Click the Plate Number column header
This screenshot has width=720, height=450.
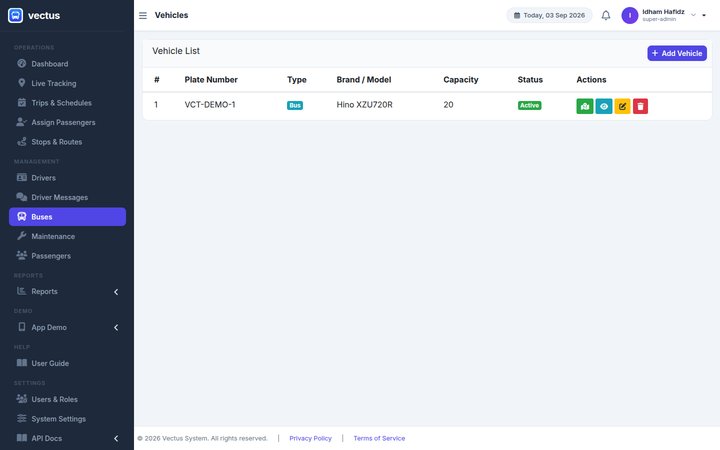[x=211, y=79]
